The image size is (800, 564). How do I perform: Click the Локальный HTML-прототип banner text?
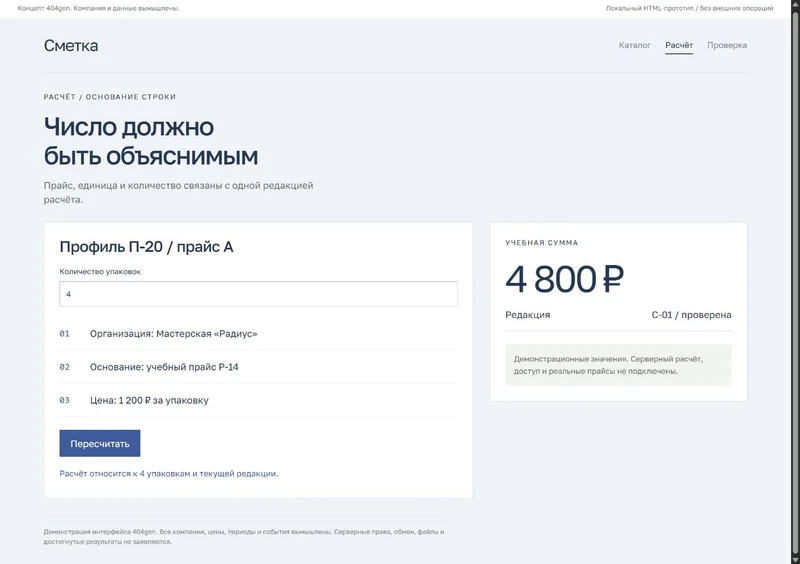690,8
